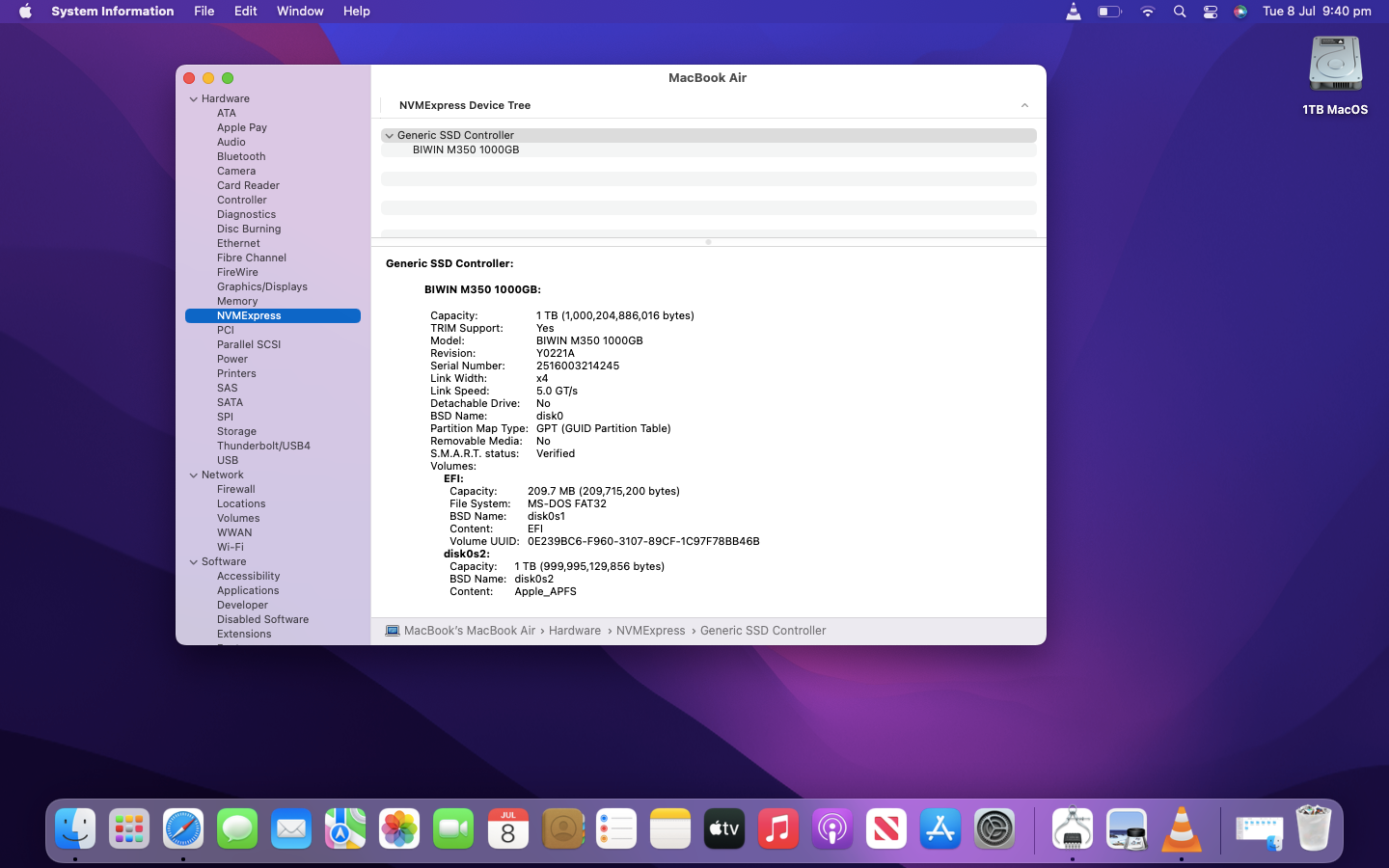Screen dimensions: 1389x868
Task: Open Notes app in the Dock
Action: [670, 828]
